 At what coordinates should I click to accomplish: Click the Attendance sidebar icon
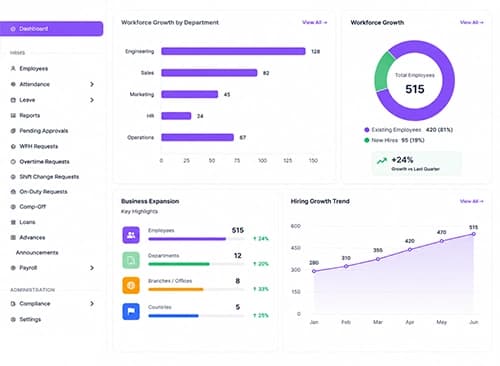click(13, 84)
